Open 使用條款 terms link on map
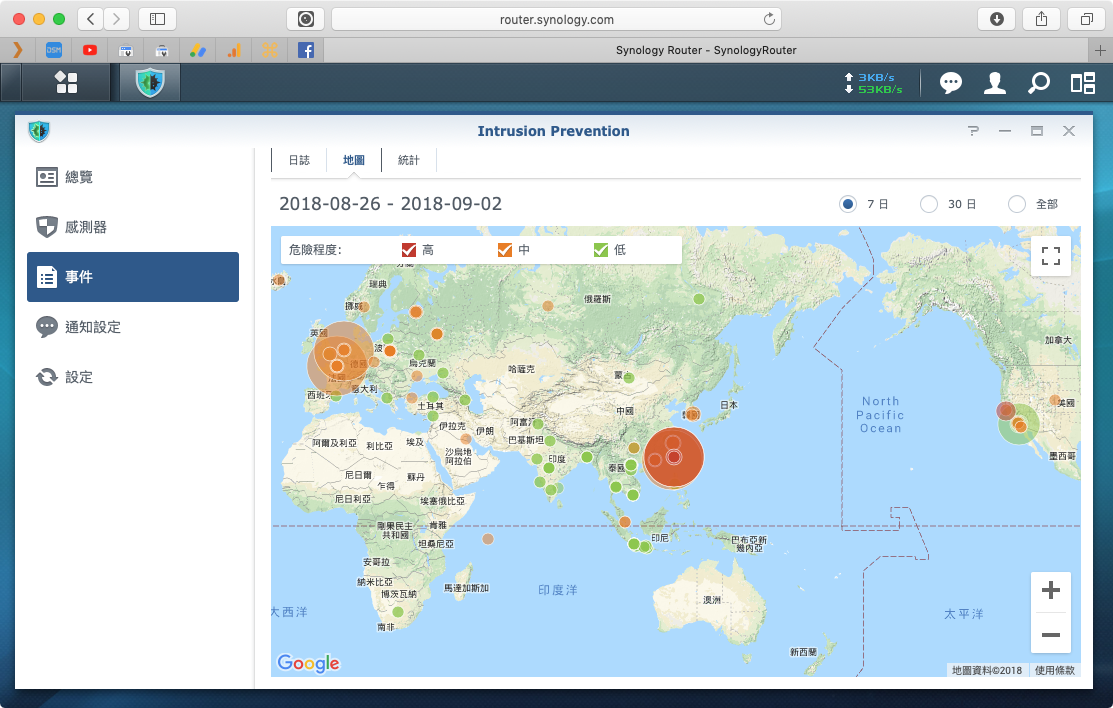 (1054, 670)
